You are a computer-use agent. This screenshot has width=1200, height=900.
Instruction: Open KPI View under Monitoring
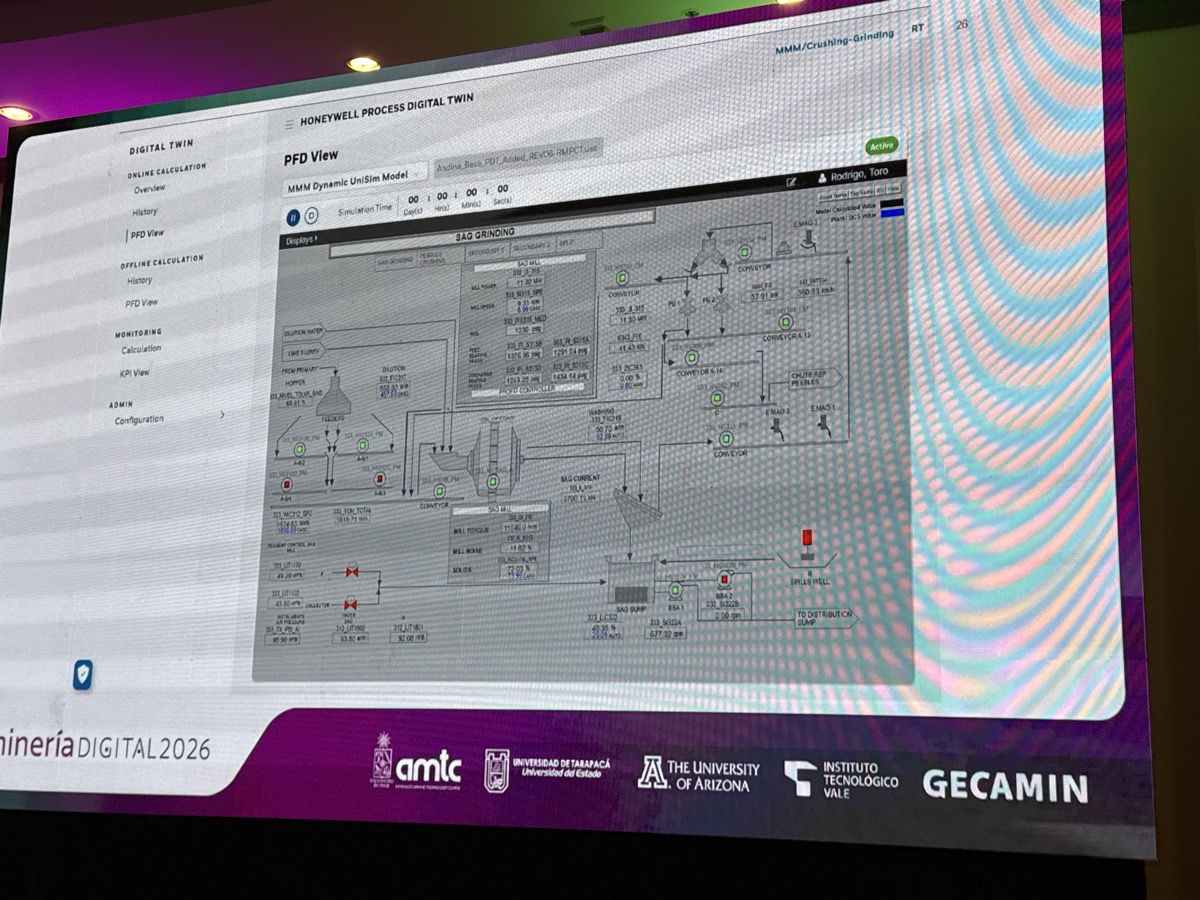click(x=134, y=373)
